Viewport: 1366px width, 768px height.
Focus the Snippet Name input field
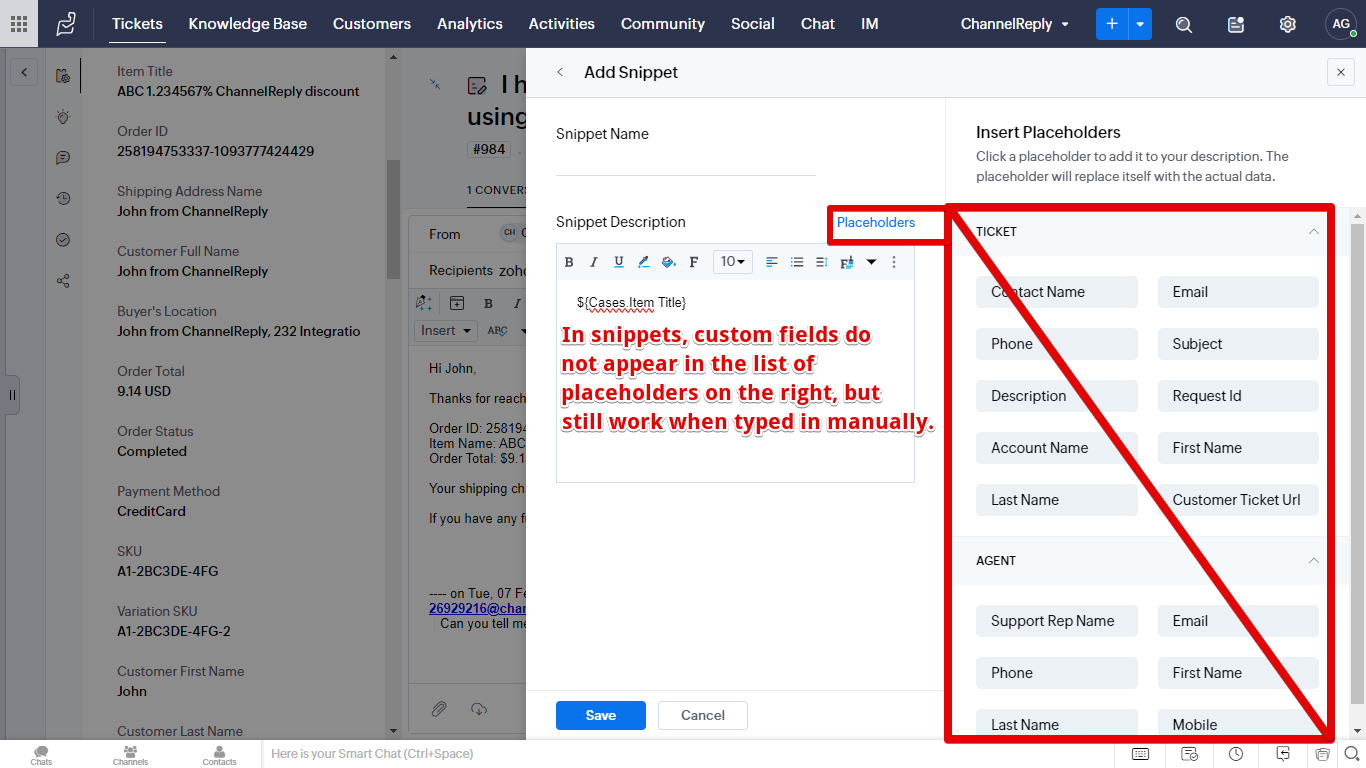[x=686, y=162]
